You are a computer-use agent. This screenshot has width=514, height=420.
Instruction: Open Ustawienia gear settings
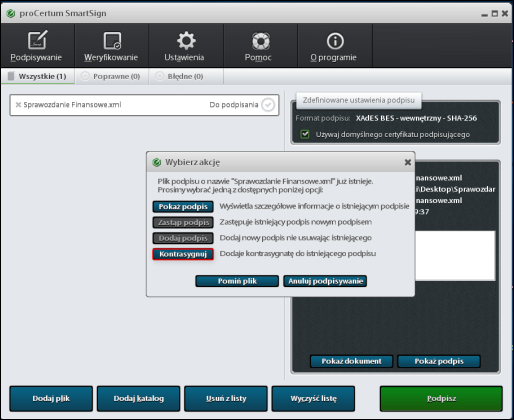point(185,46)
